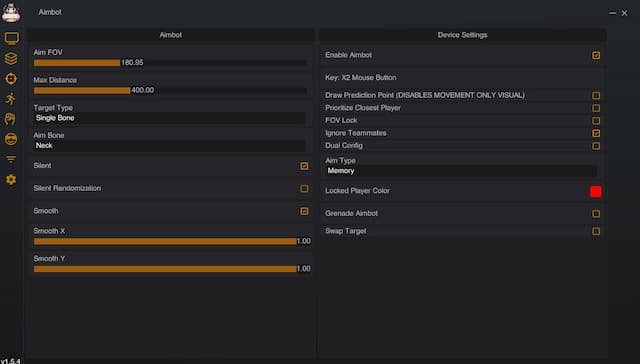
Task: Open the filter lines sidebar section
Action: click(x=11, y=159)
